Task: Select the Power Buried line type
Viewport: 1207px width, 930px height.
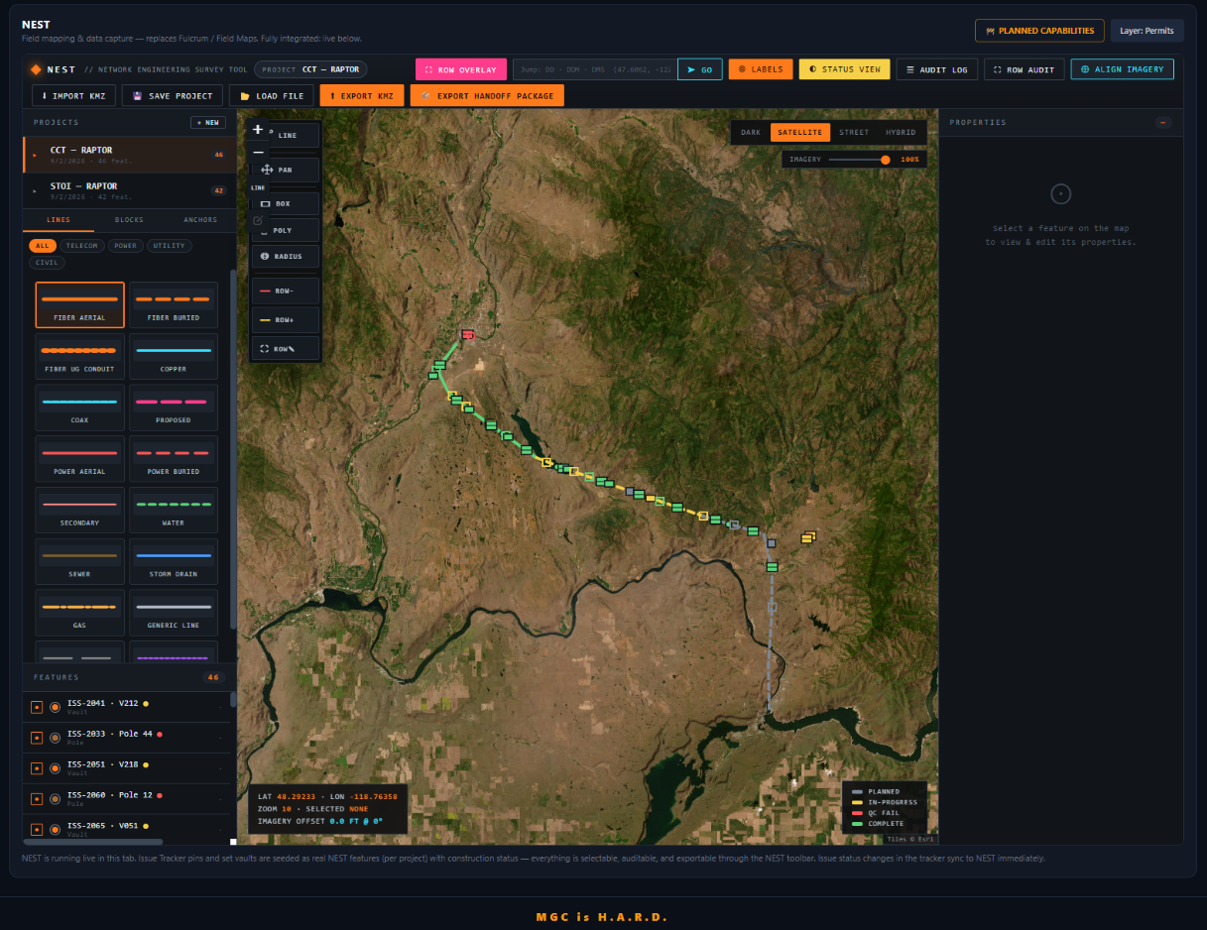Action: pyautogui.click(x=173, y=459)
